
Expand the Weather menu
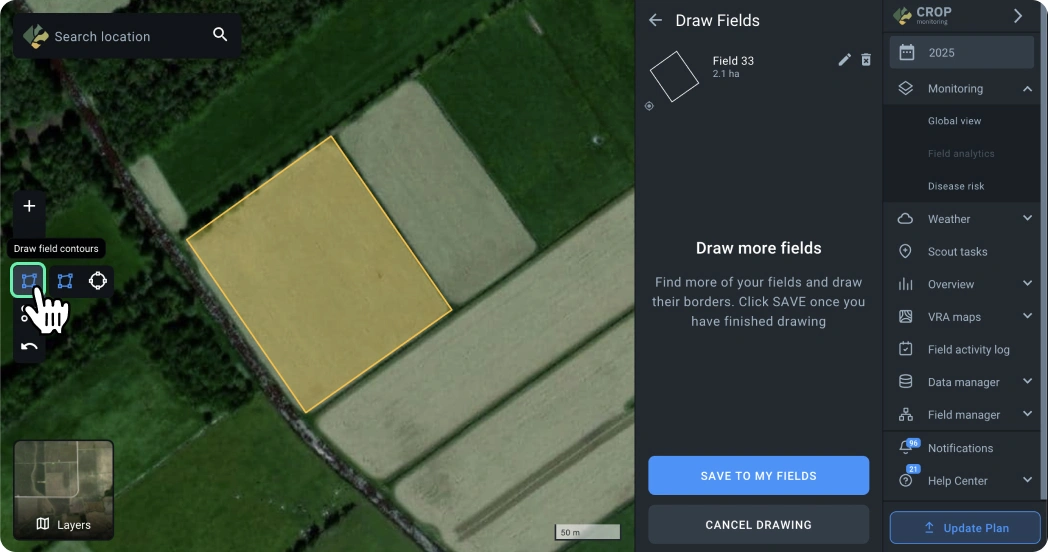[1027, 219]
